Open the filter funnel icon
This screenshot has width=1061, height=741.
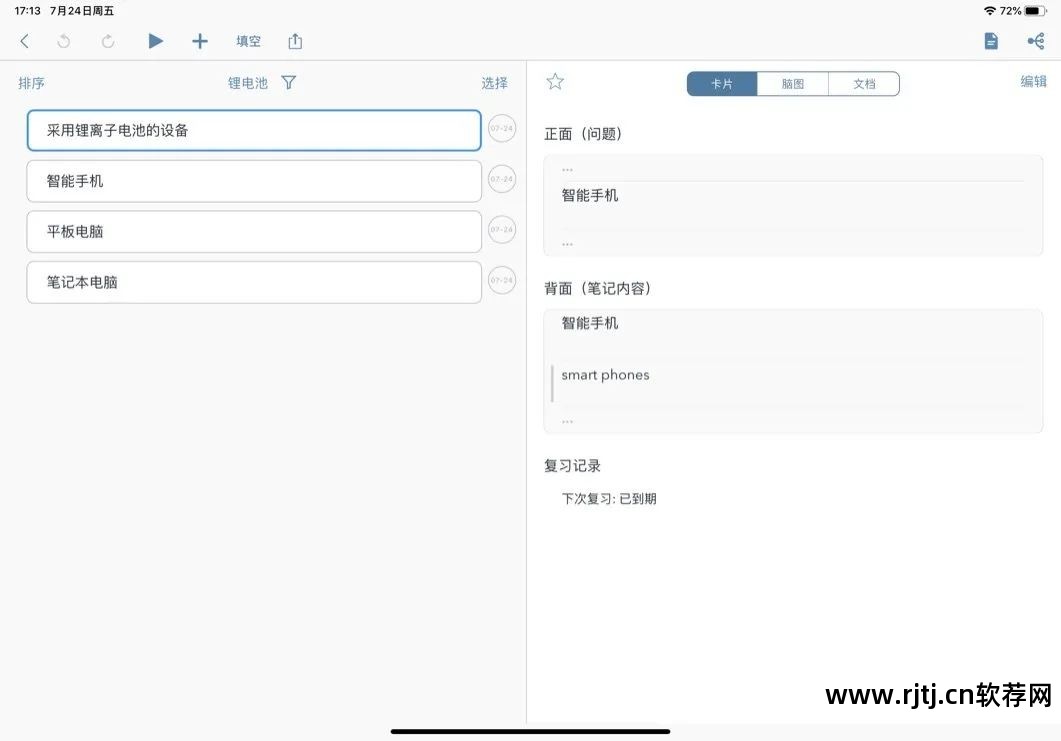click(288, 83)
